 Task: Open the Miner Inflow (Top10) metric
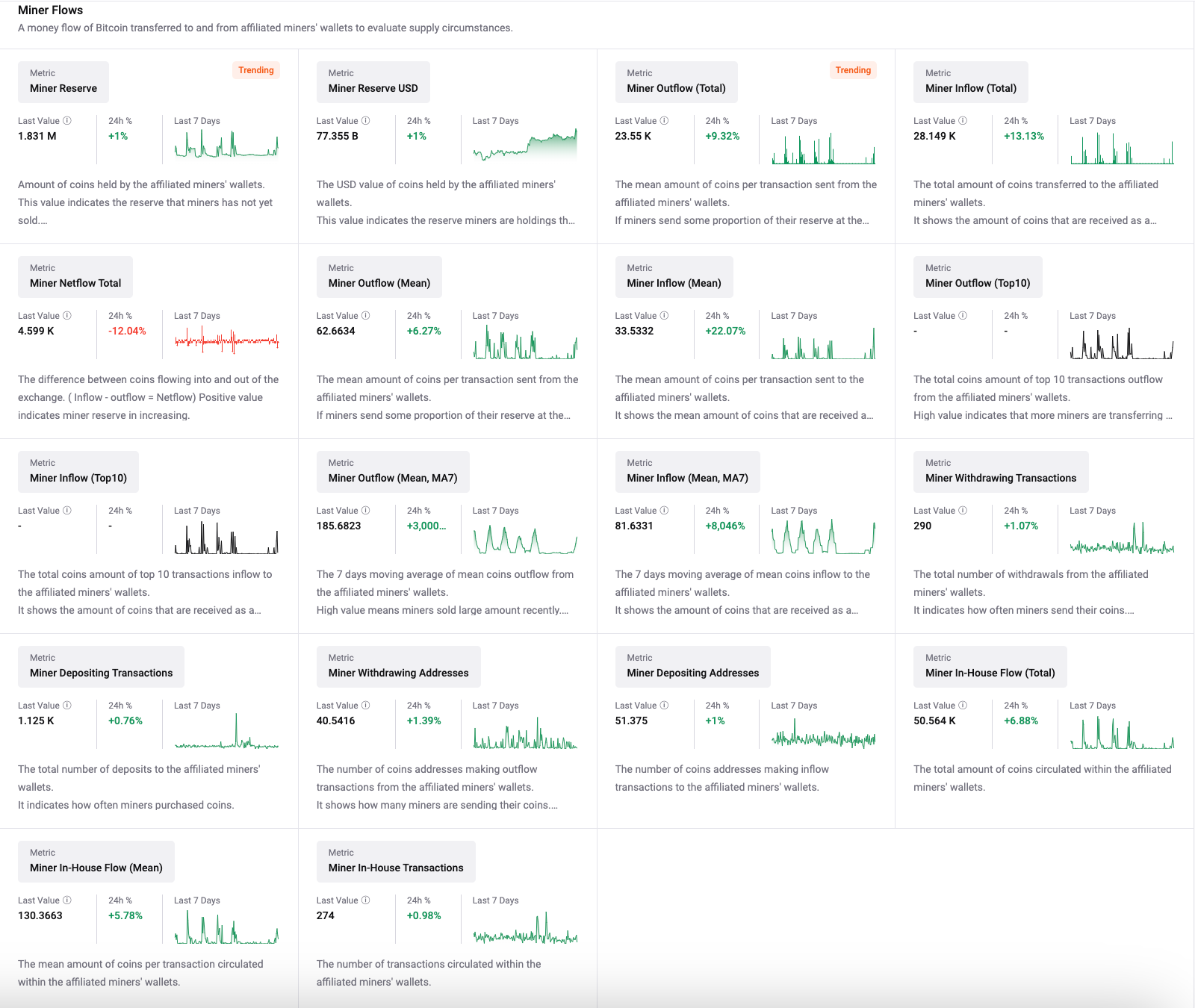pos(78,477)
